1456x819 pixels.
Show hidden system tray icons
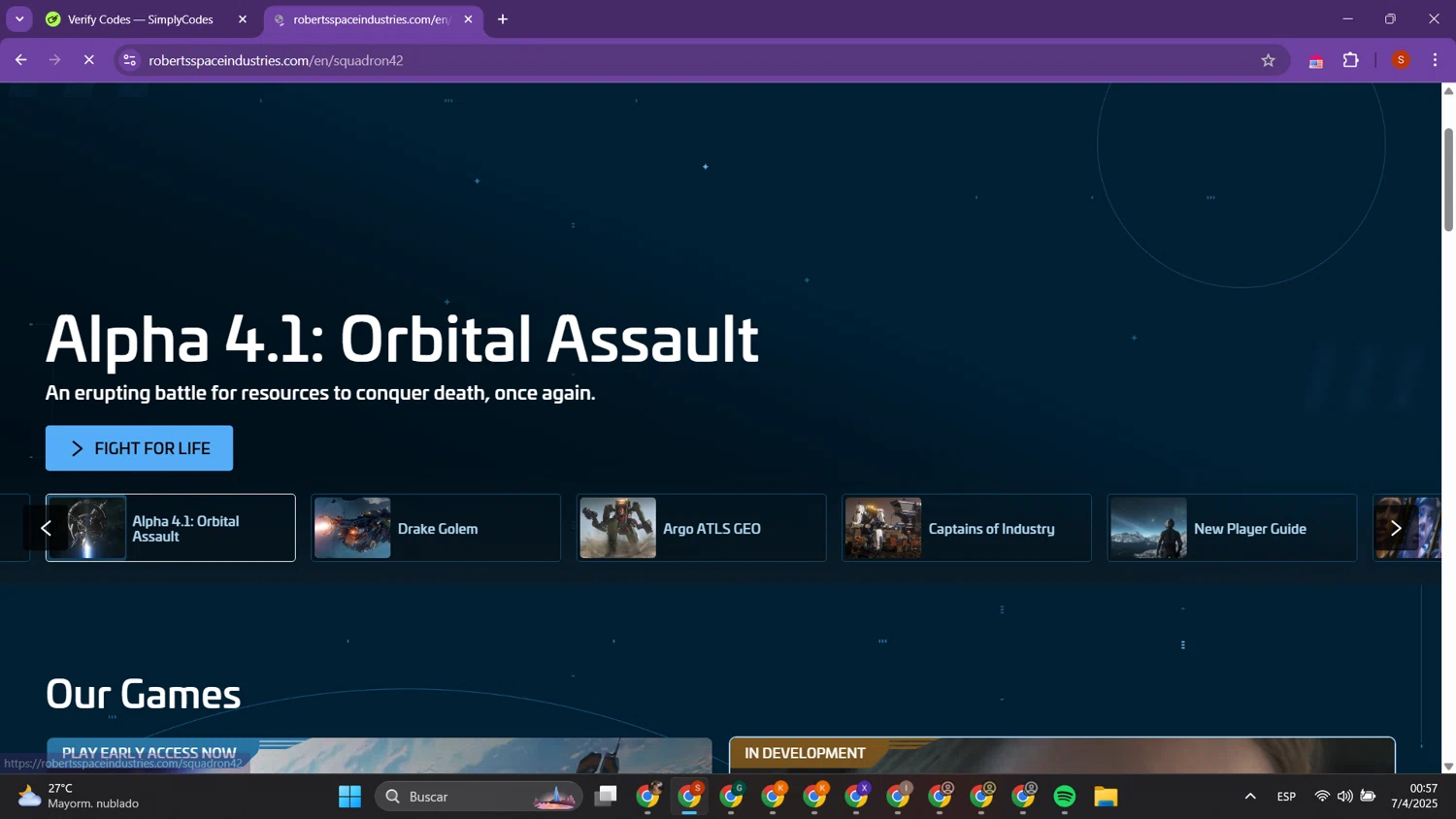tap(1250, 797)
